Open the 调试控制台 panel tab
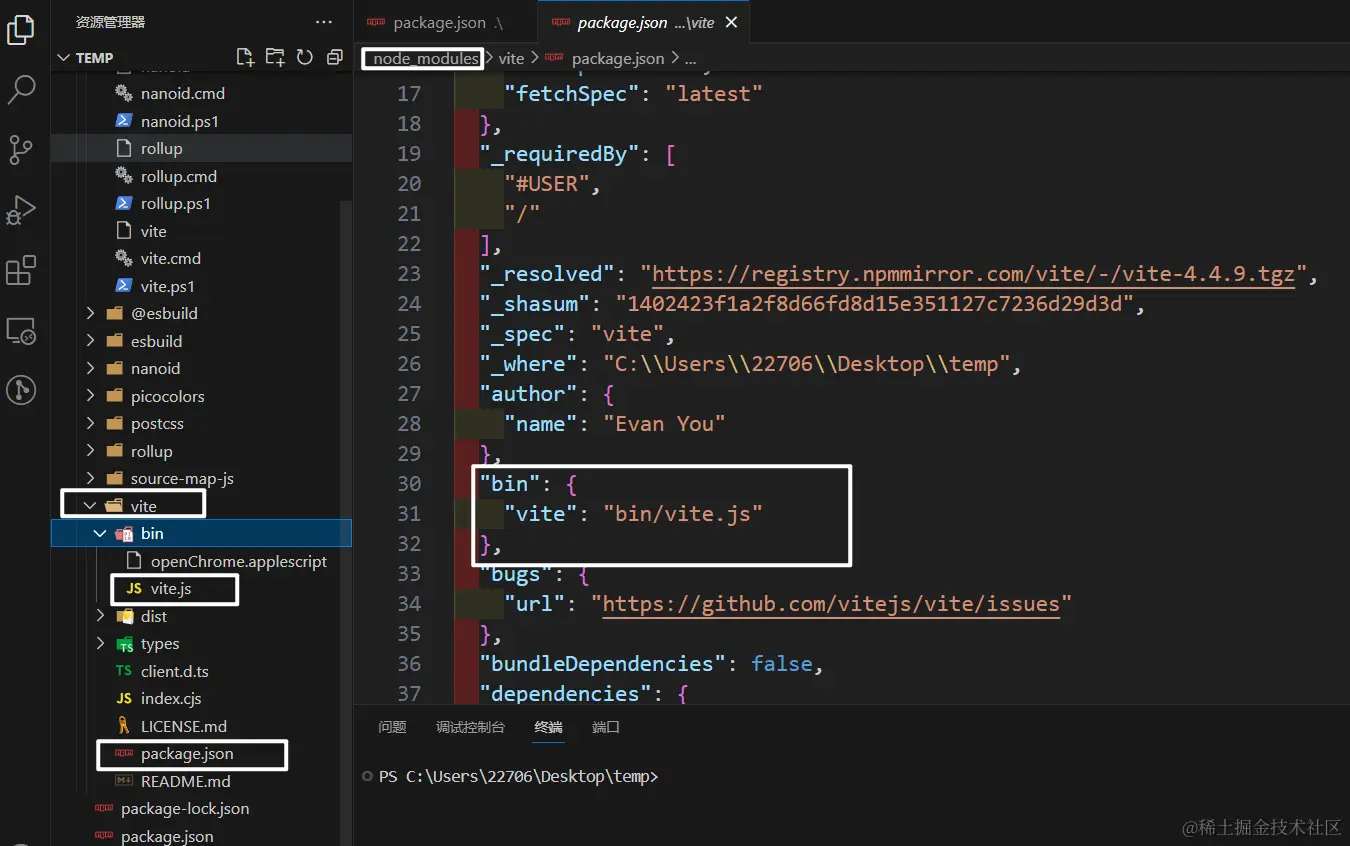 pyautogui.click(x=470, y=727)
